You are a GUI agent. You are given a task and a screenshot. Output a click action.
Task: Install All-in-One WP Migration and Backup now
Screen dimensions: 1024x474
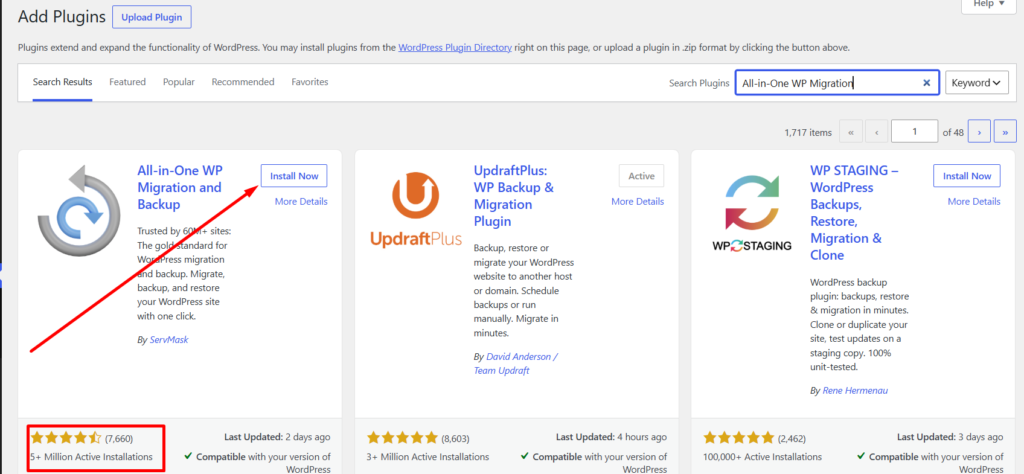(294, 176)
